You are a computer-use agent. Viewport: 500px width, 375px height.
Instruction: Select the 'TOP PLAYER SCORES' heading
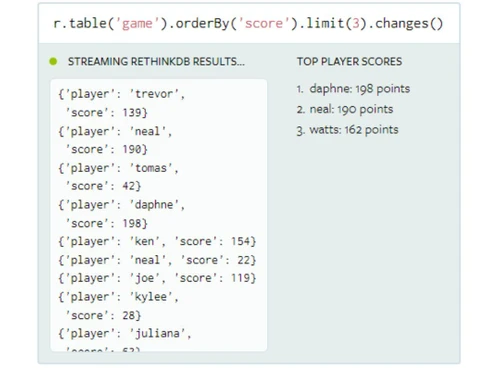pyautogui.click(x=349, y=62)
